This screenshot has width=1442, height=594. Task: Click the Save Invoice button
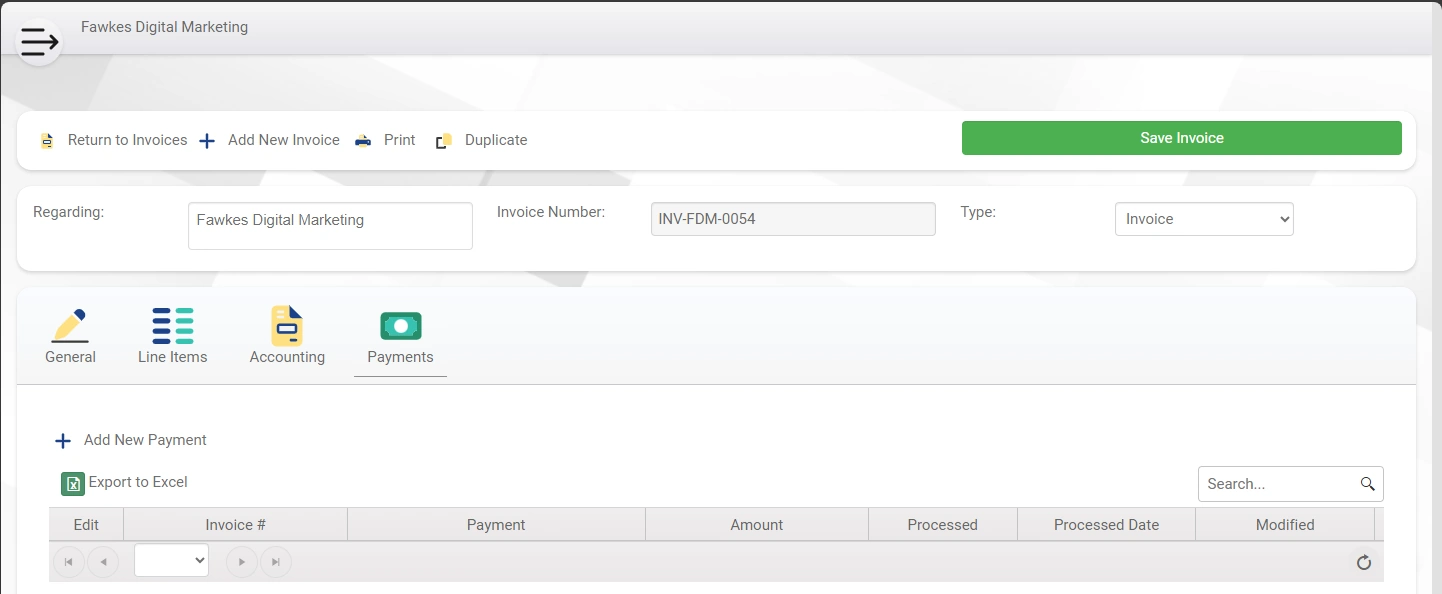(x=1182, y=138)
